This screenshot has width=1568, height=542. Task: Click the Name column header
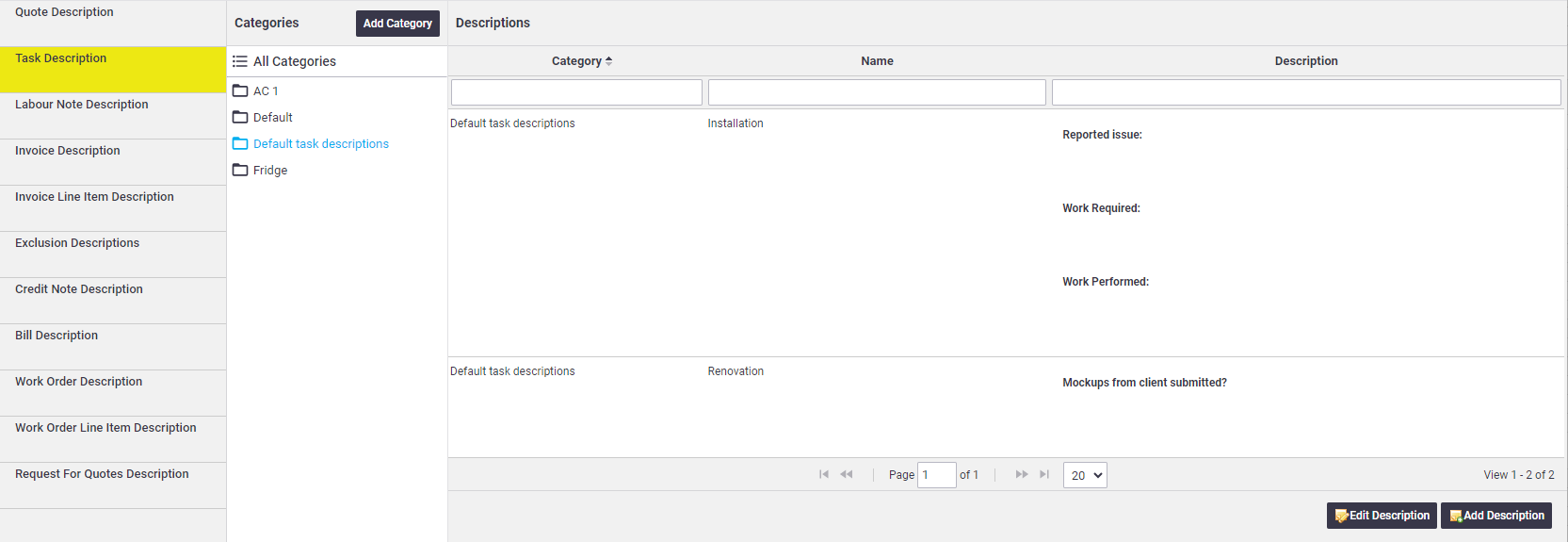[877, 61]
